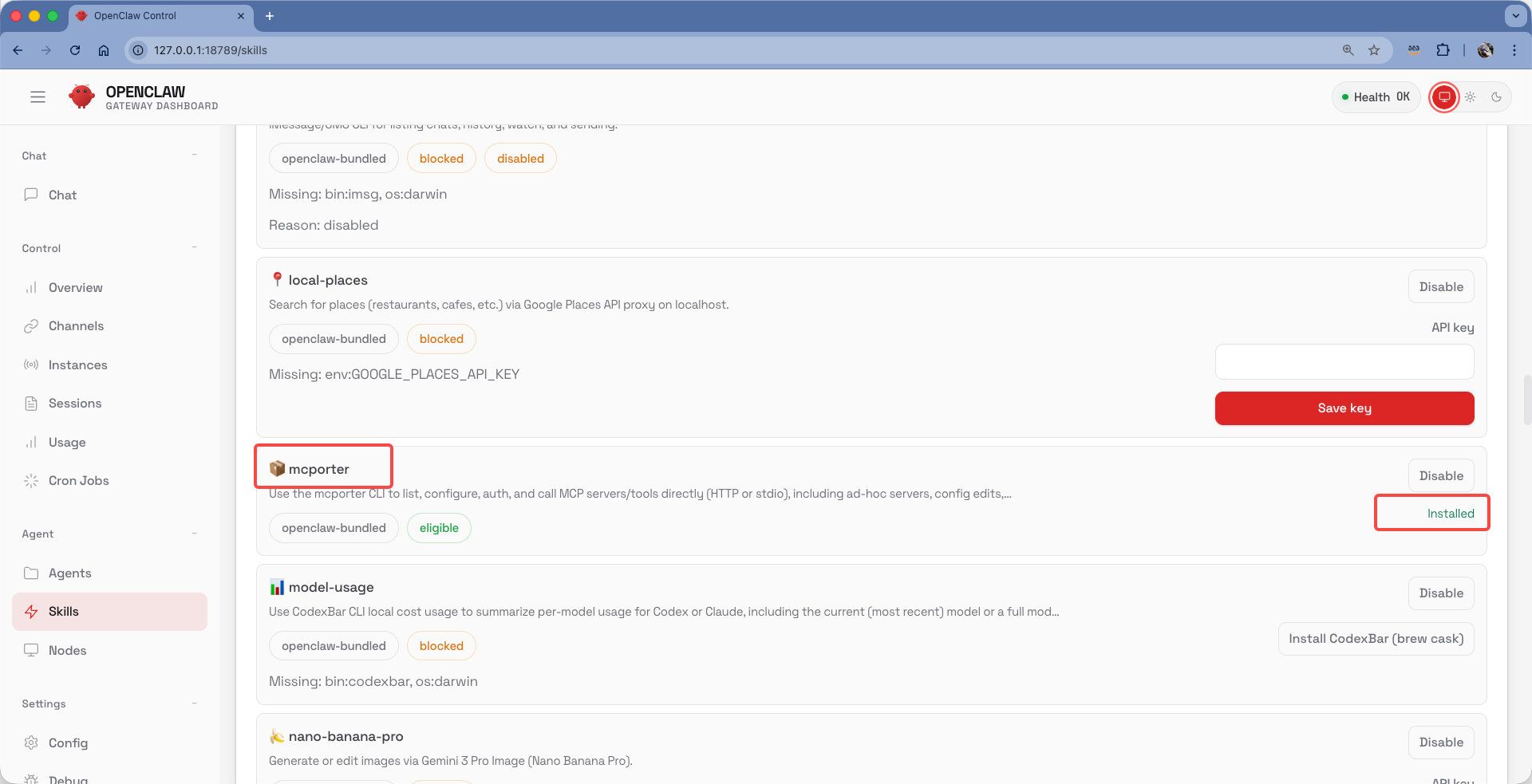This screenshot has width=1532, height=784.
Task: Switch to dark theme moon icon
Action: (1497, 97)
